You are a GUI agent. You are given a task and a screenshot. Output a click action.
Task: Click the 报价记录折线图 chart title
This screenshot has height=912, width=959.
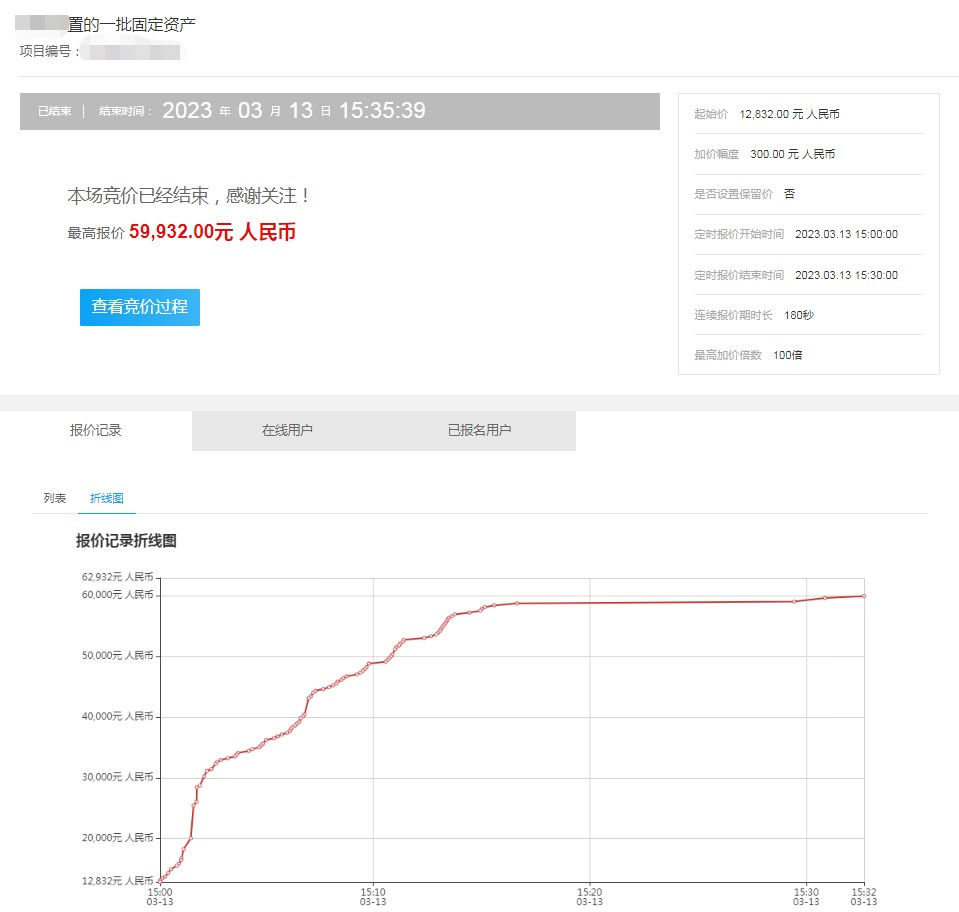[x=126, y=541]
